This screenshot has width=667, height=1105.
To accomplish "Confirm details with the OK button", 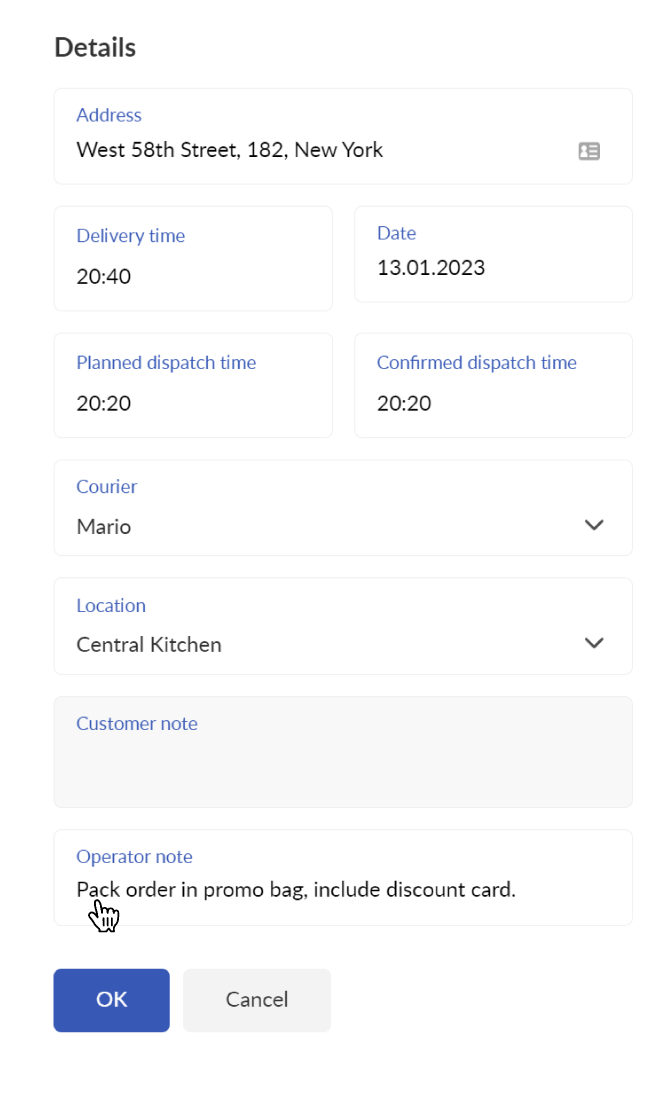I will click(x=111, y=1000).
